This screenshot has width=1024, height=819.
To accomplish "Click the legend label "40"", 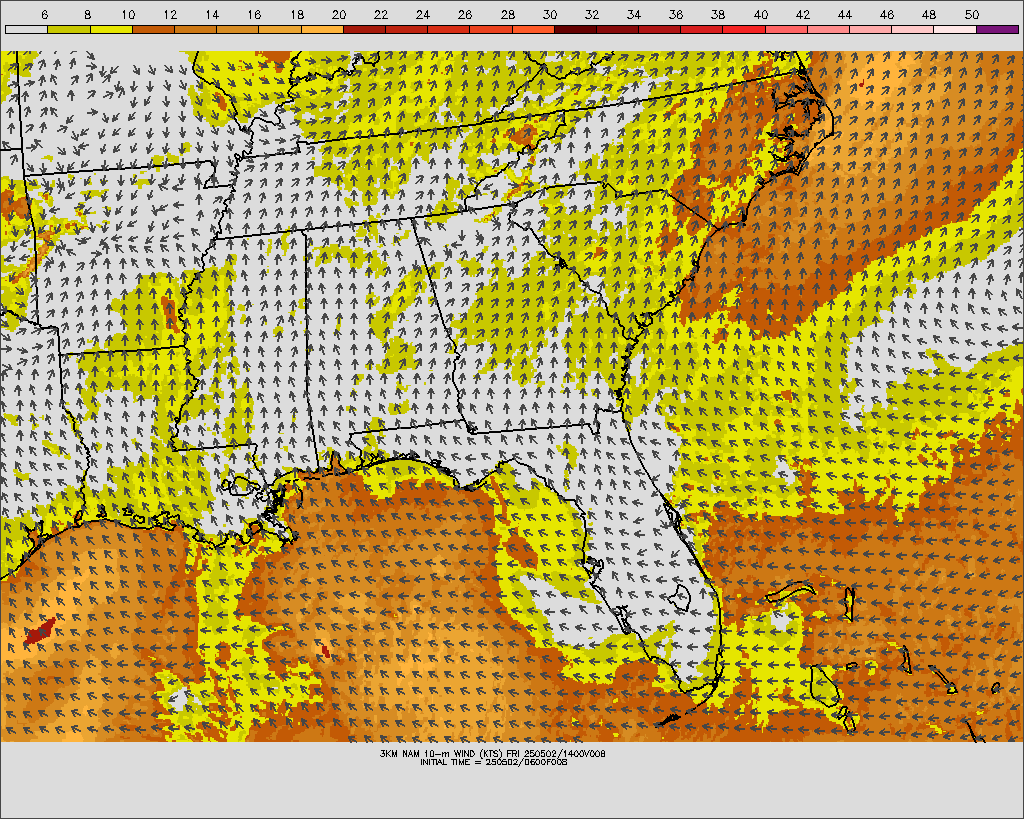I will (x=761, y=14).
